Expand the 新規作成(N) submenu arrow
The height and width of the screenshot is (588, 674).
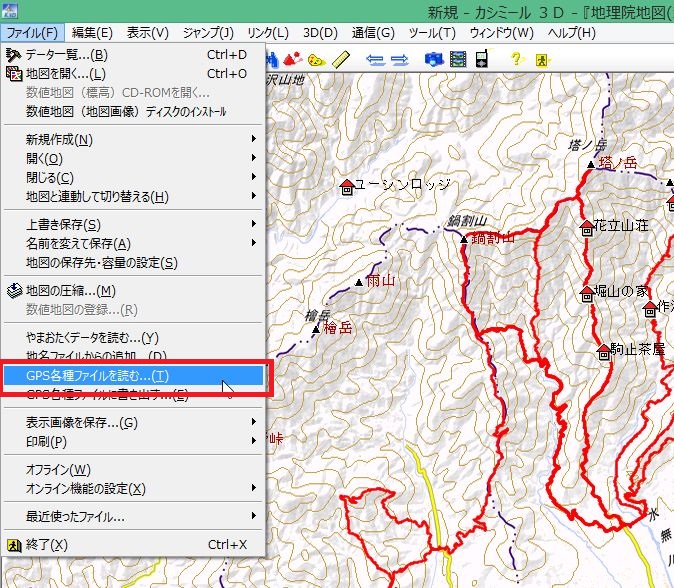(x=254, y=138)
